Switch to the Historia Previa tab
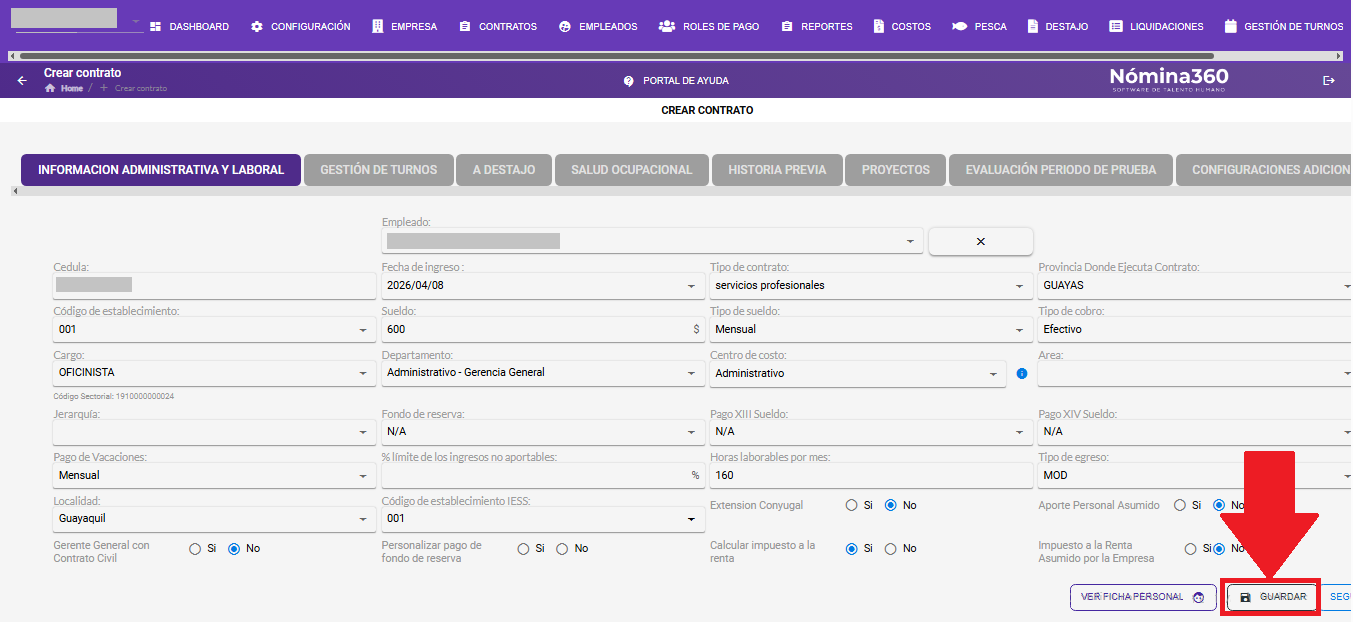The image size is (1353, 622). (777, 170)
